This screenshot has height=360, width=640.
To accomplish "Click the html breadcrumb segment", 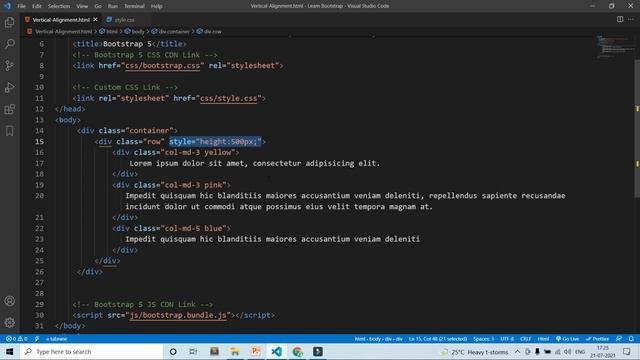I will click(x=109, y=31).
